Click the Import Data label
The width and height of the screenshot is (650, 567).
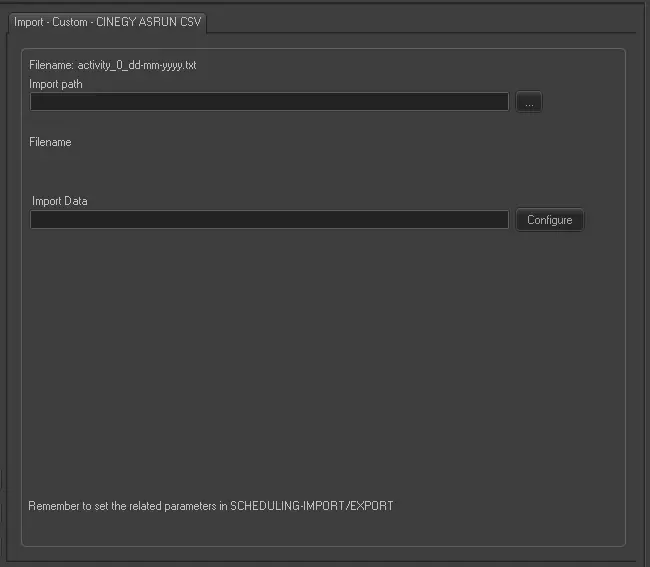[x=60, y=201]
